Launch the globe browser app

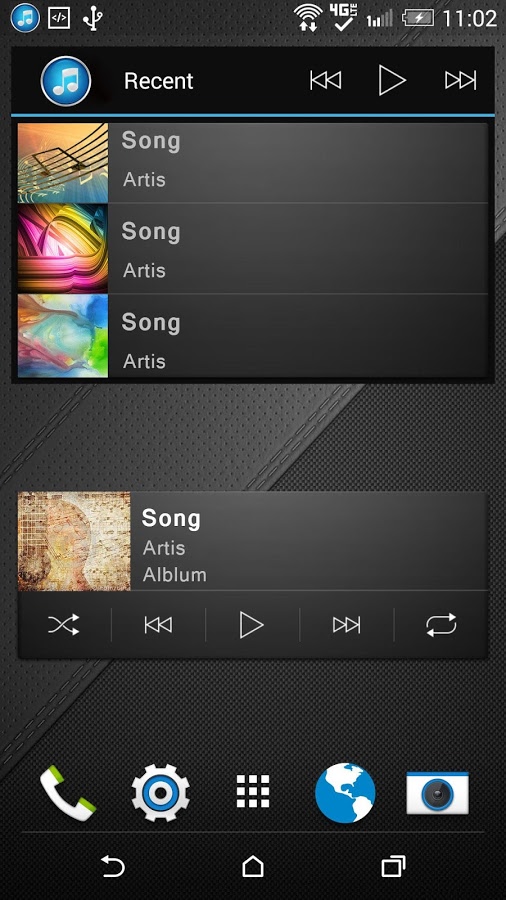point(345,793)
